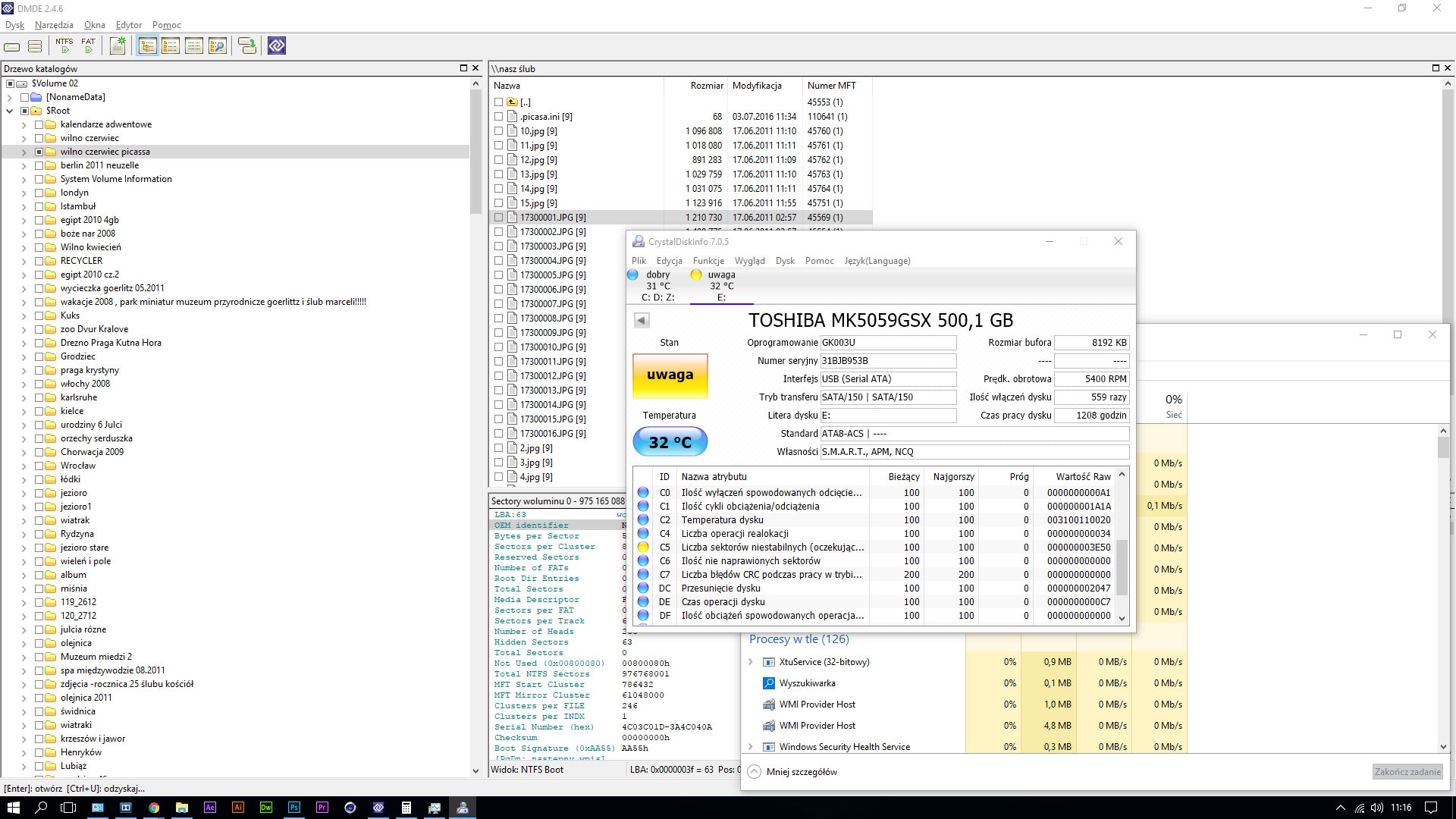This screenshot has height=819, width=1456.
Task: Check the box for berlin 2011 neuzelle folder
Action: pos(39,165)
